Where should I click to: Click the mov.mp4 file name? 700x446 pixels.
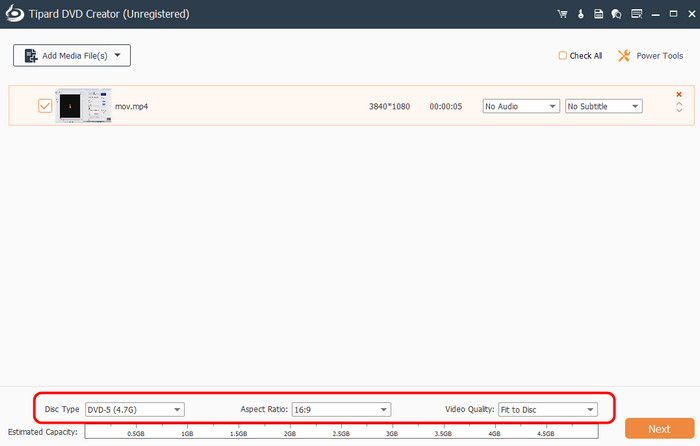click(x=131, y=106)
